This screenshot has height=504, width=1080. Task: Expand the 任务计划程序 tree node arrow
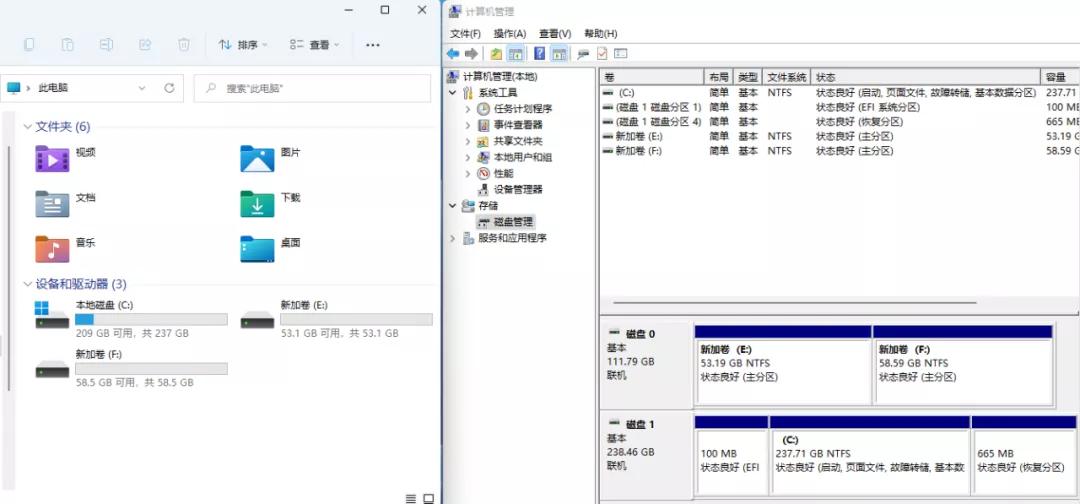coord(468,109)
